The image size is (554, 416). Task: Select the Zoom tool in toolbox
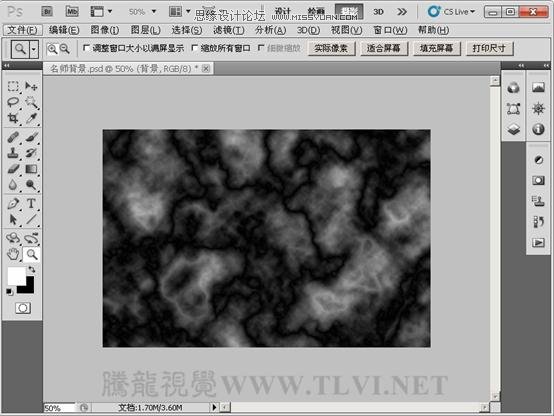coord(31,254)
